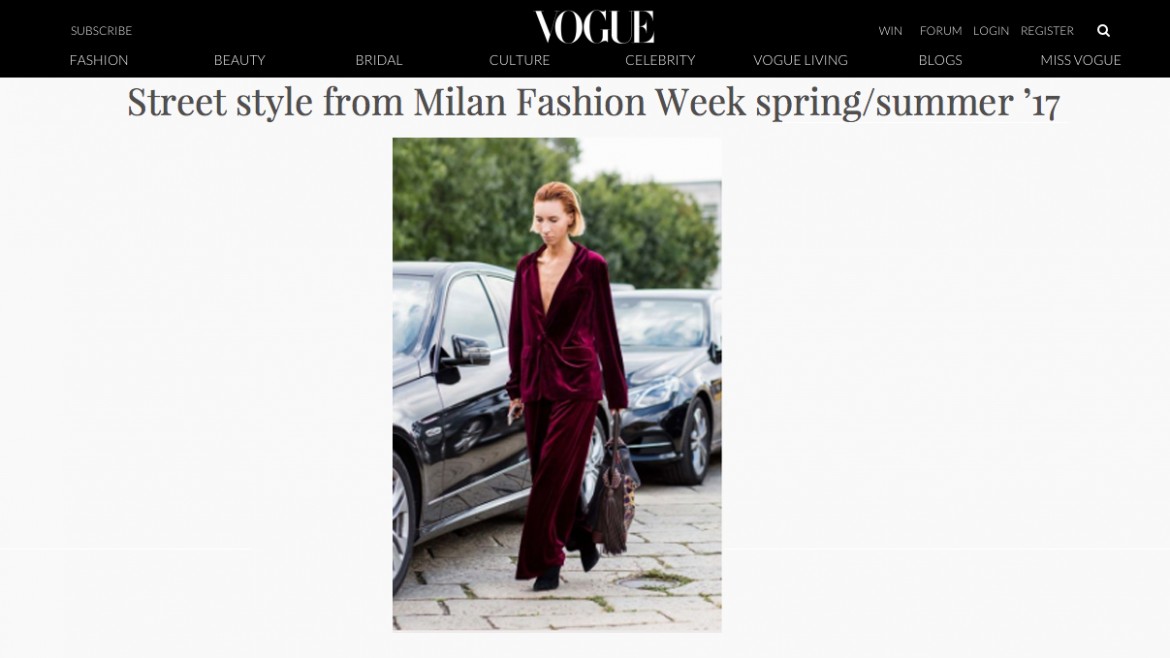Click the street style velvet suit photo
1170x658 pixels.
pyautogui.click(x=557, y=384)
